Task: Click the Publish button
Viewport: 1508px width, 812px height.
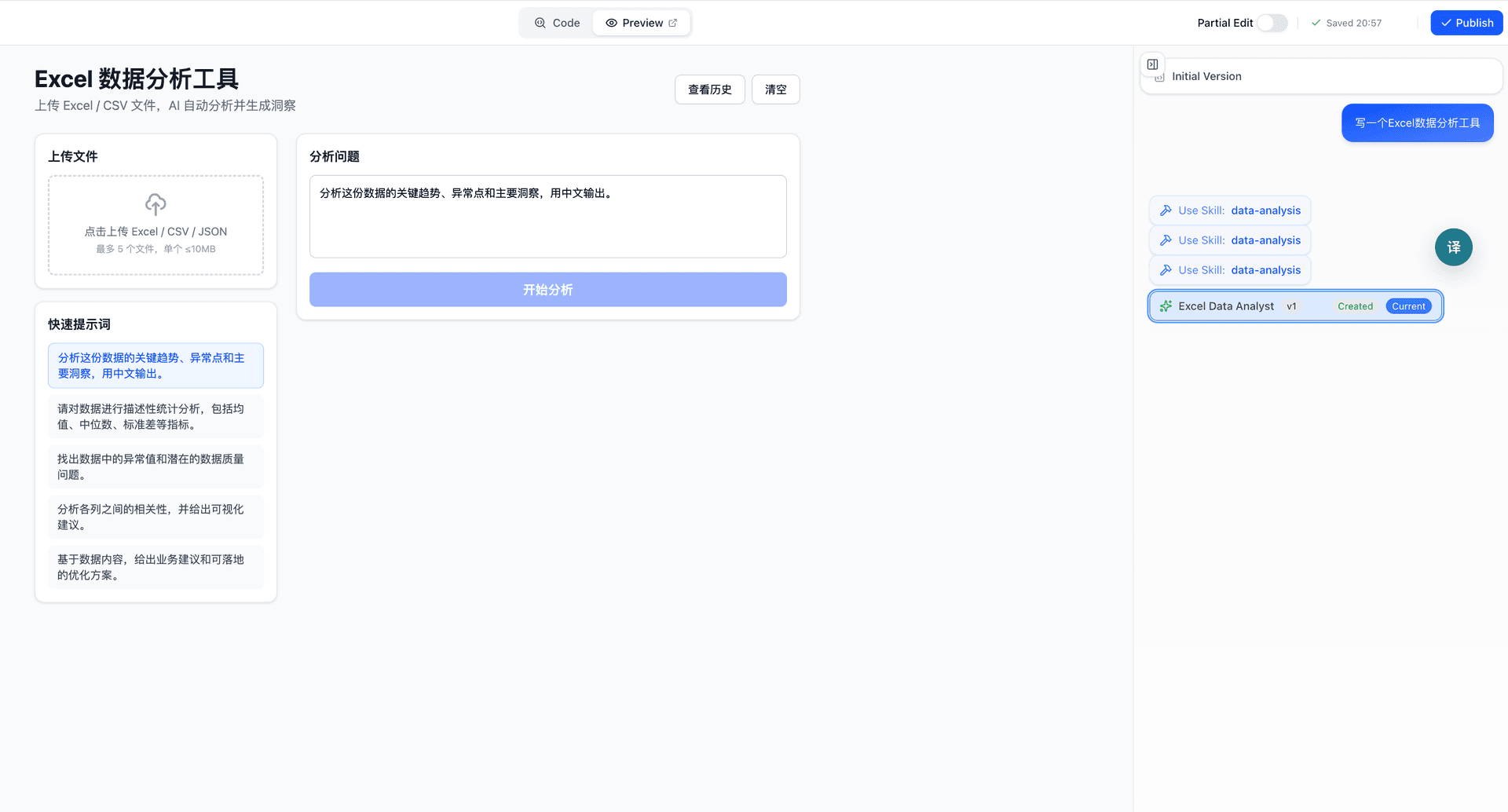Action: click(x=1466, y=23)
